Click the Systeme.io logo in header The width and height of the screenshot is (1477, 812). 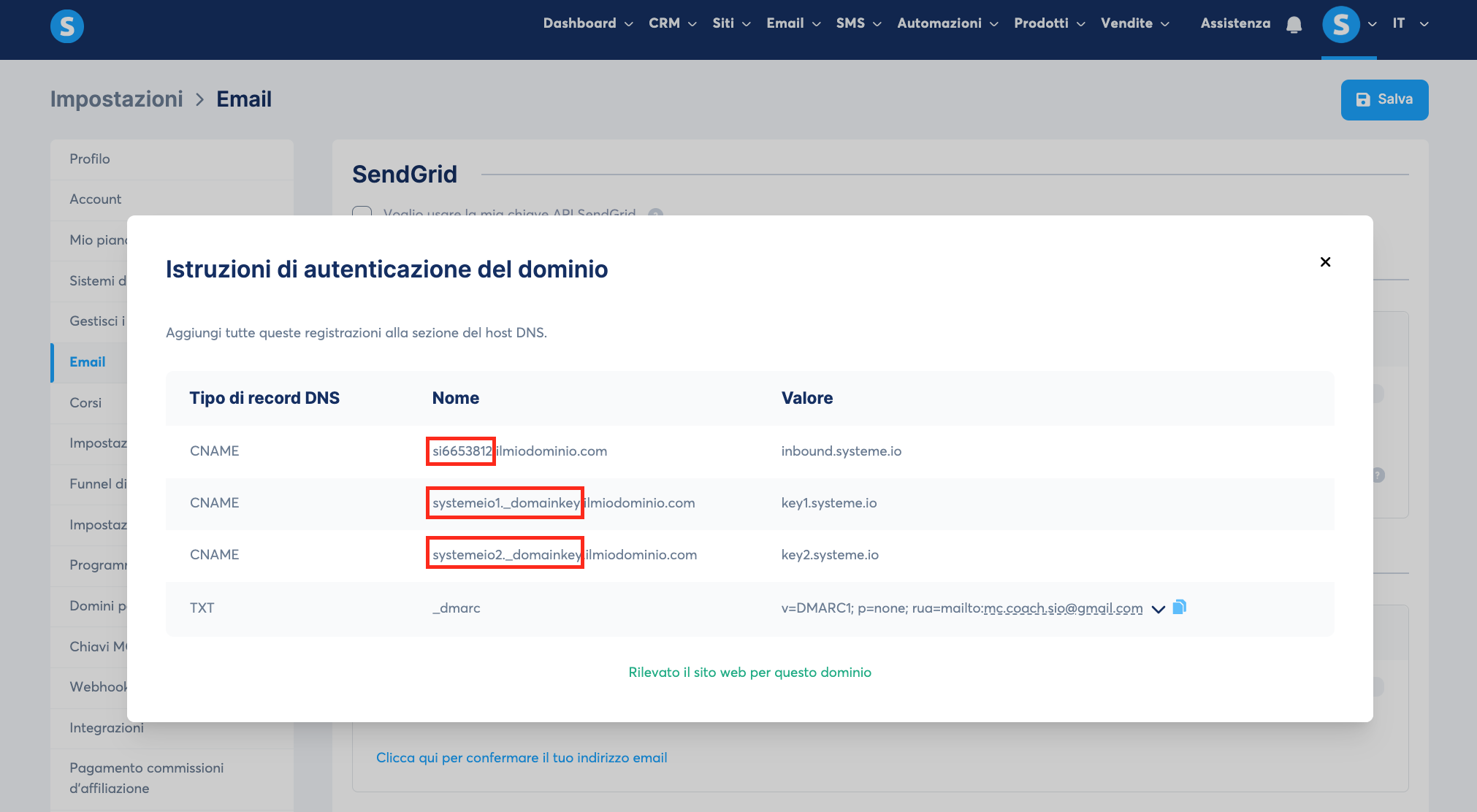(x=67, y=26)
